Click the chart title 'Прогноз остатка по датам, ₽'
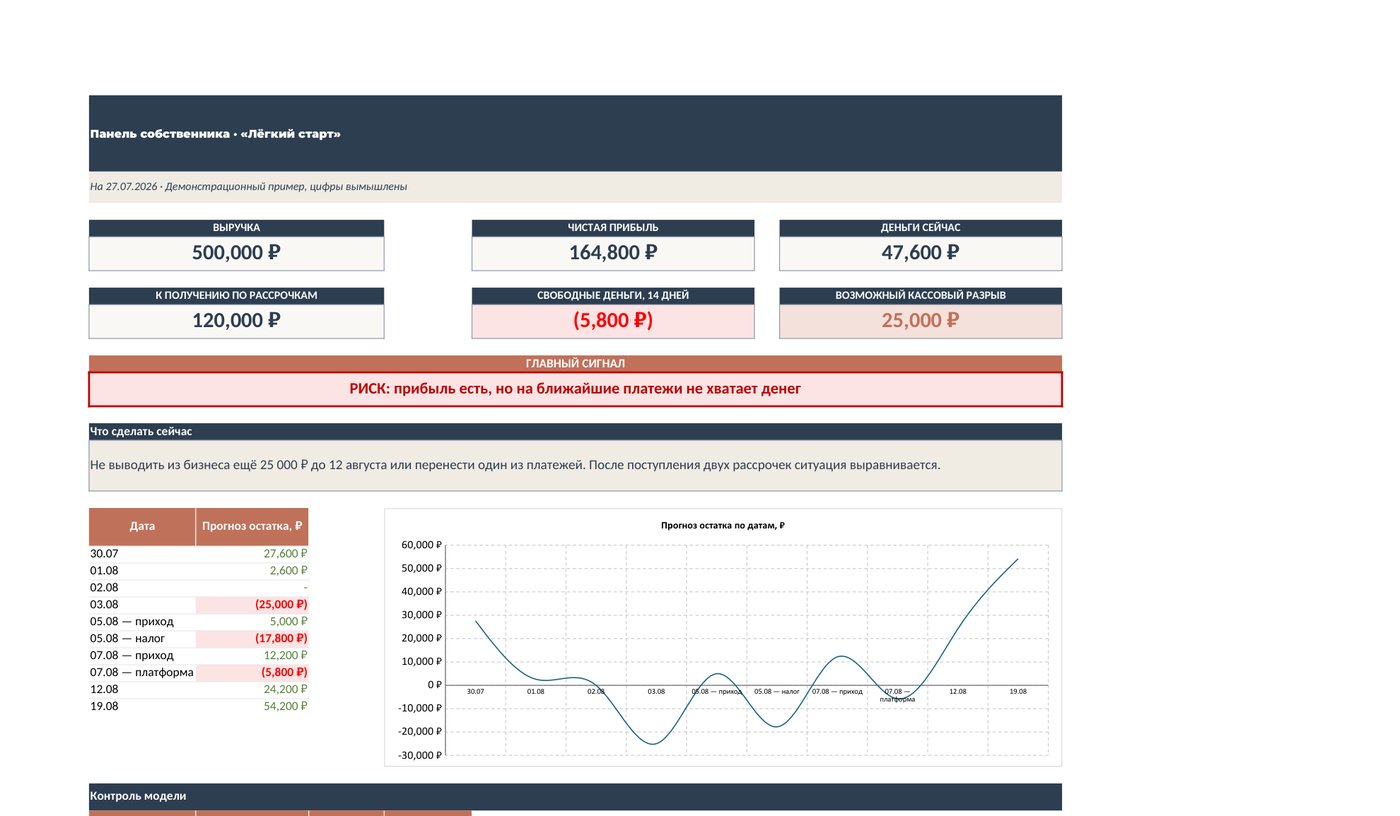 click(723, 526)
